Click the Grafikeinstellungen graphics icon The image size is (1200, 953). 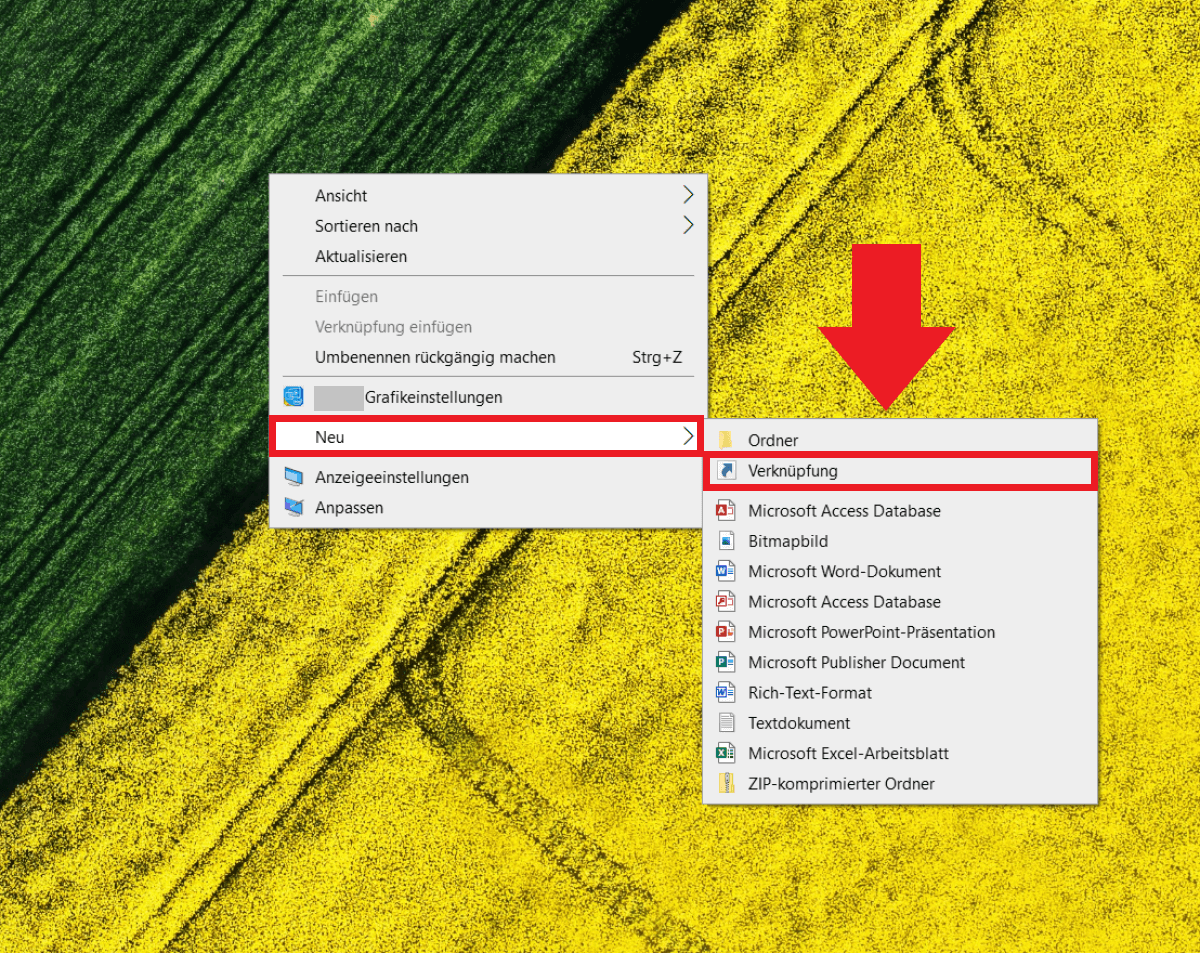click(x=293, y=397)
